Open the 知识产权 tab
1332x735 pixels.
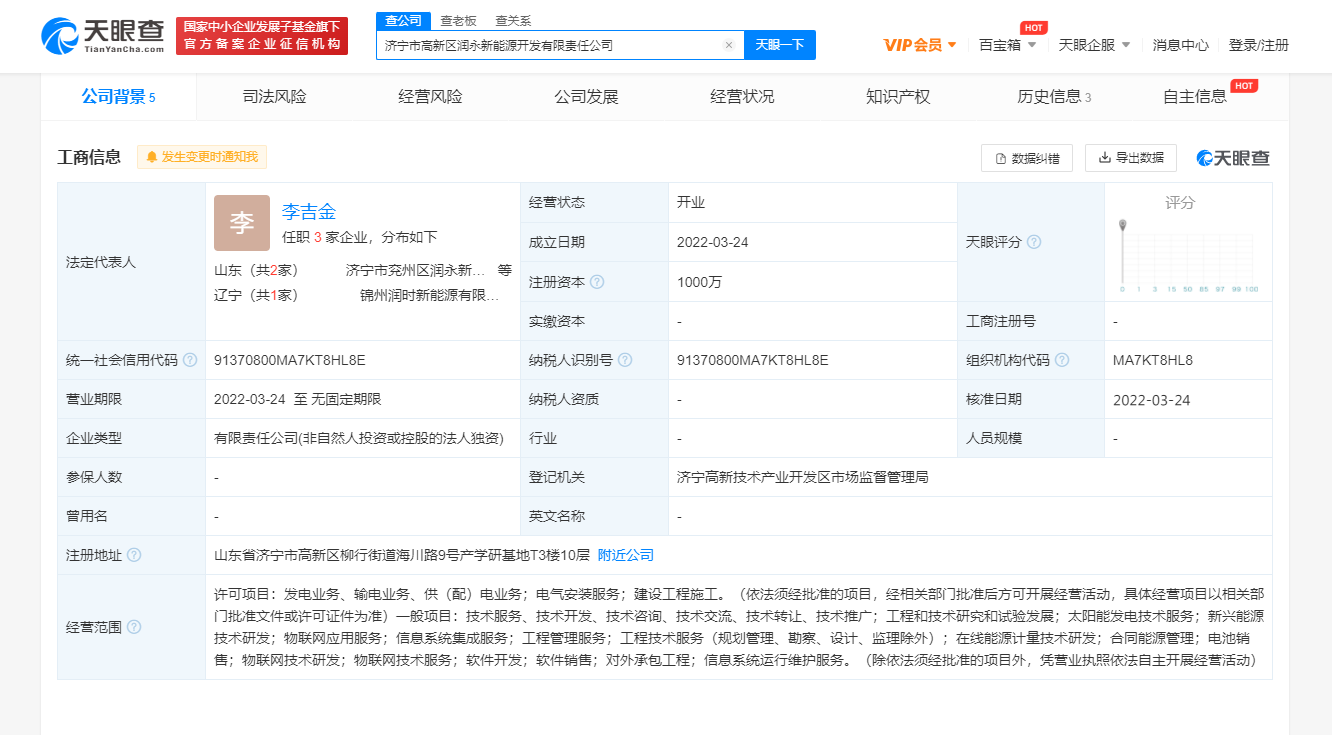tap(898, 97)
